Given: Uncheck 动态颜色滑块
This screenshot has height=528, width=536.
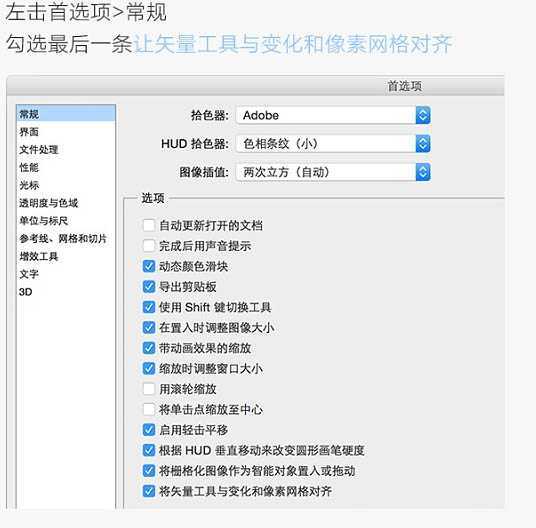Looking at the screenshot, I should click(x=149, y=266).
